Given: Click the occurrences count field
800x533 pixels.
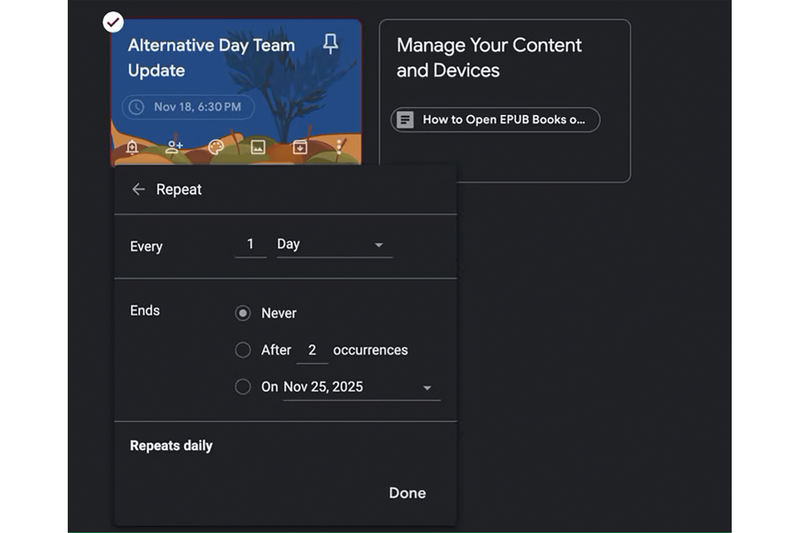Looking at the screenshot, I should [x=312, y=350].
